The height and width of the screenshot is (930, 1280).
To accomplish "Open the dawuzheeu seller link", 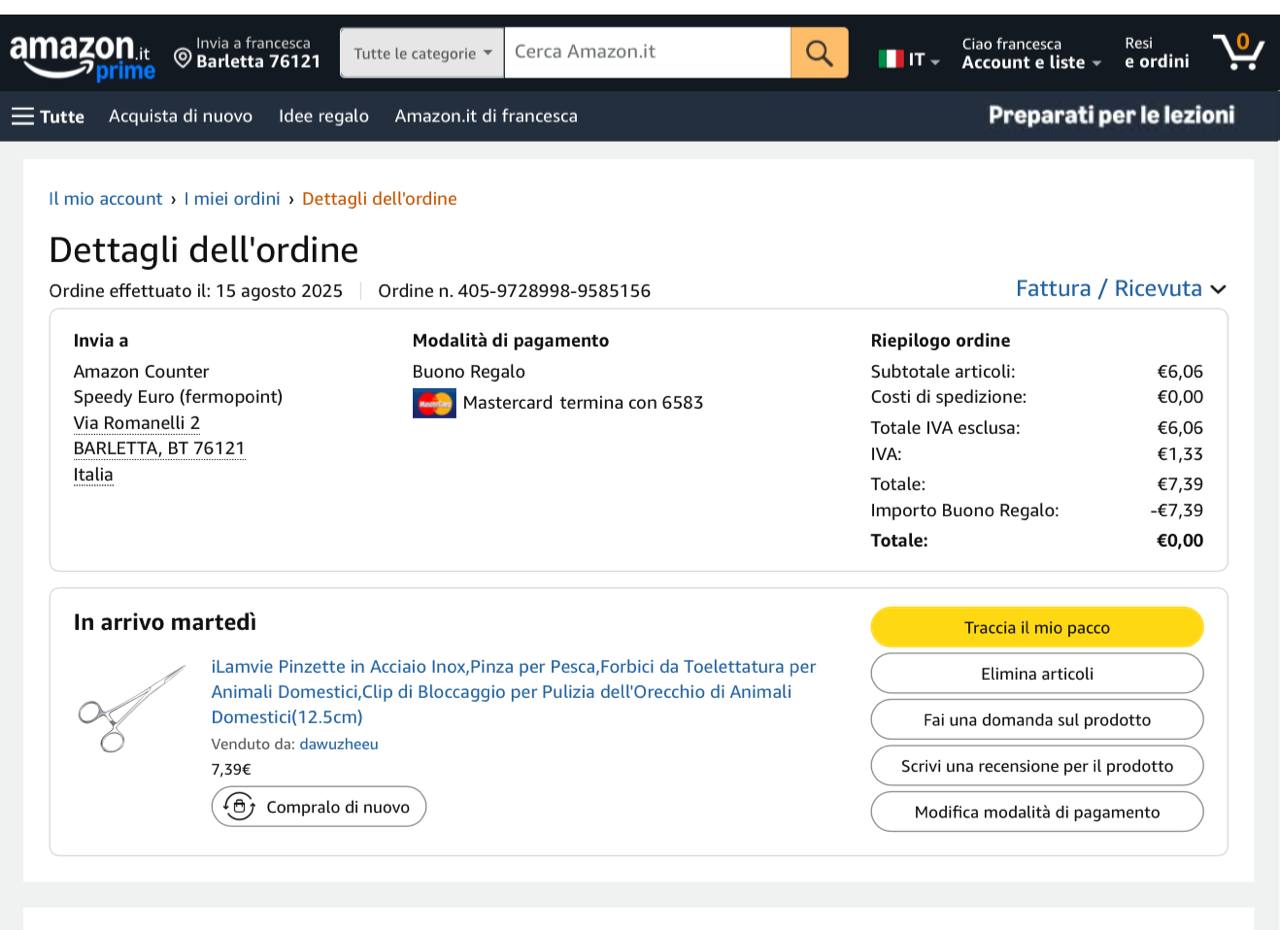I will click(339, 744).
